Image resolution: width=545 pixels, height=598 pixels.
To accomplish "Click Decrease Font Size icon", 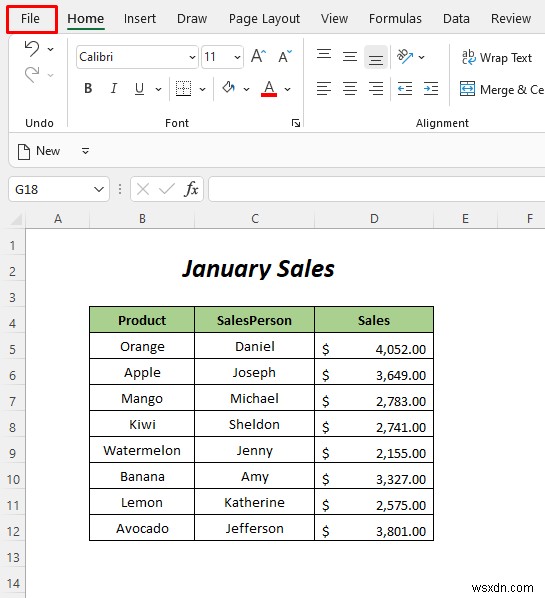I will 285,56.
